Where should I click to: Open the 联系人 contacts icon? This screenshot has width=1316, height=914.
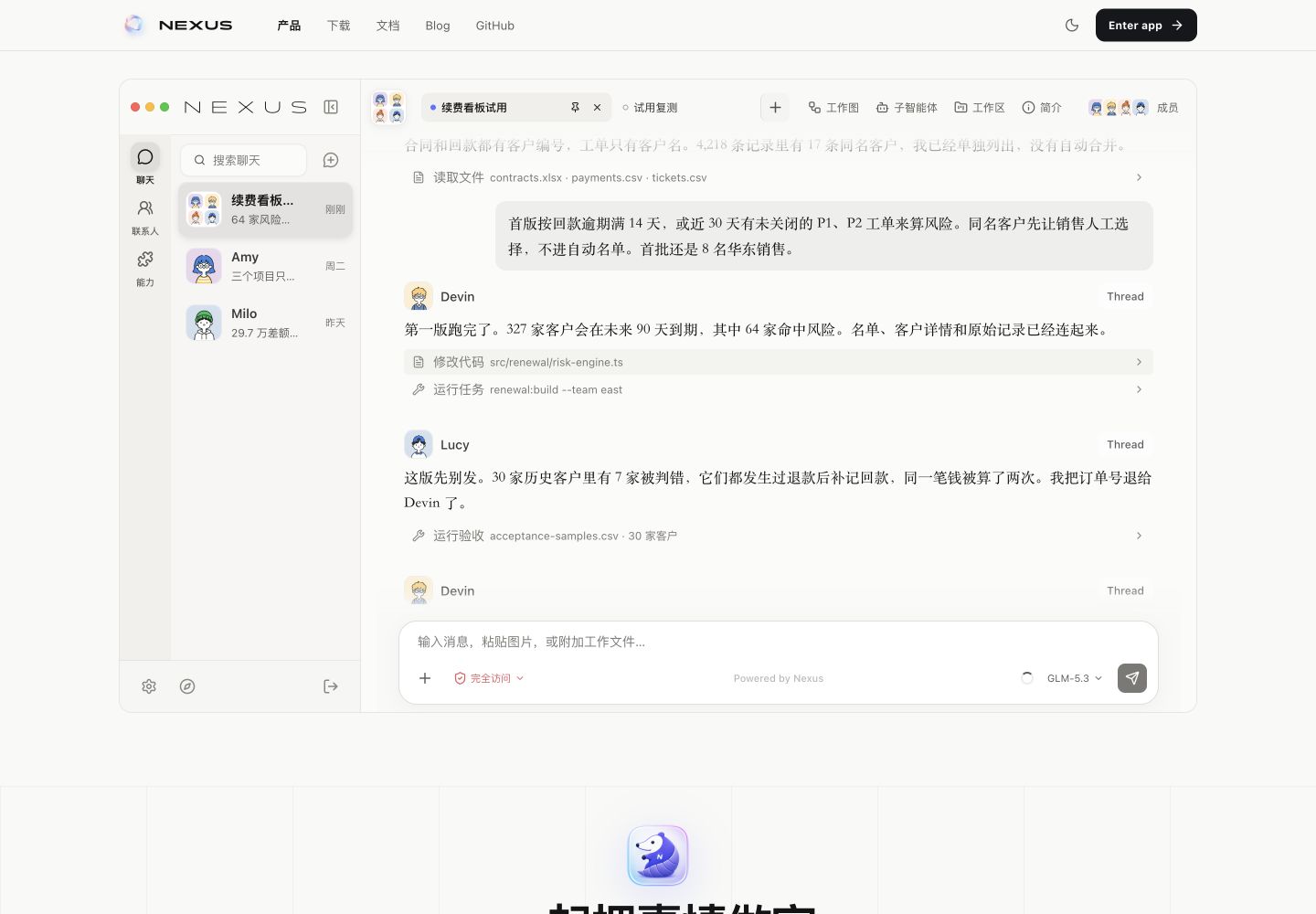145,217
